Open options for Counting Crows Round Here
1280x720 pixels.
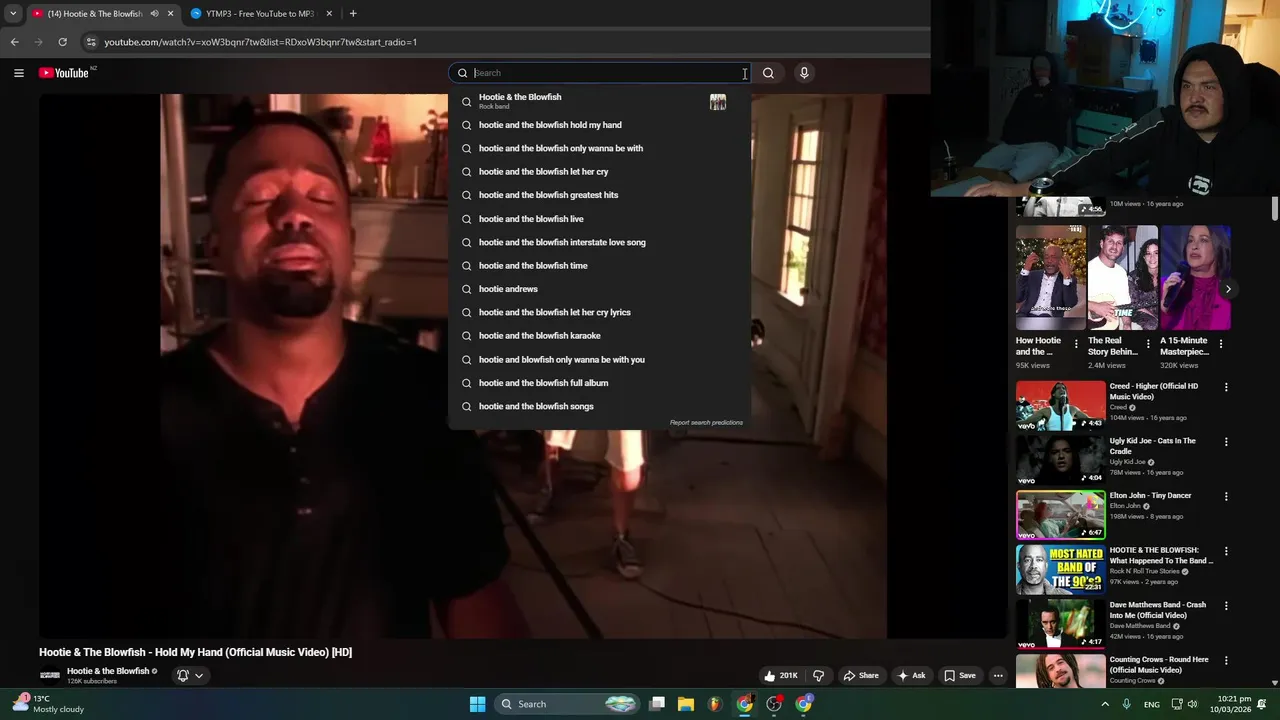(x=1226, y=660)
